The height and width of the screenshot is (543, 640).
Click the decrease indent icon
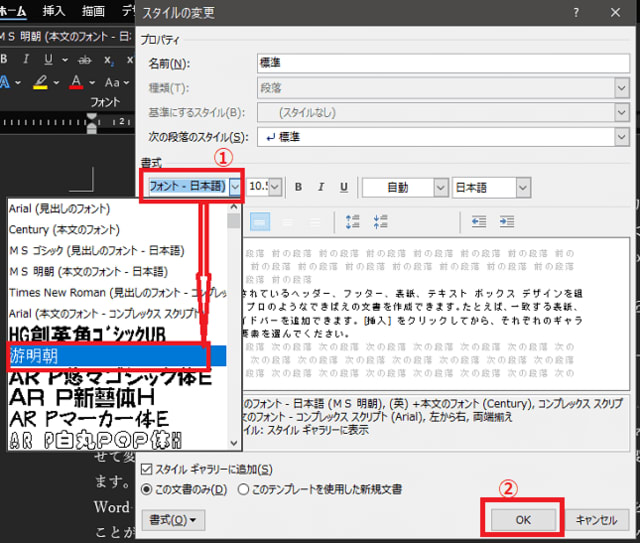[x=479, y=222]
